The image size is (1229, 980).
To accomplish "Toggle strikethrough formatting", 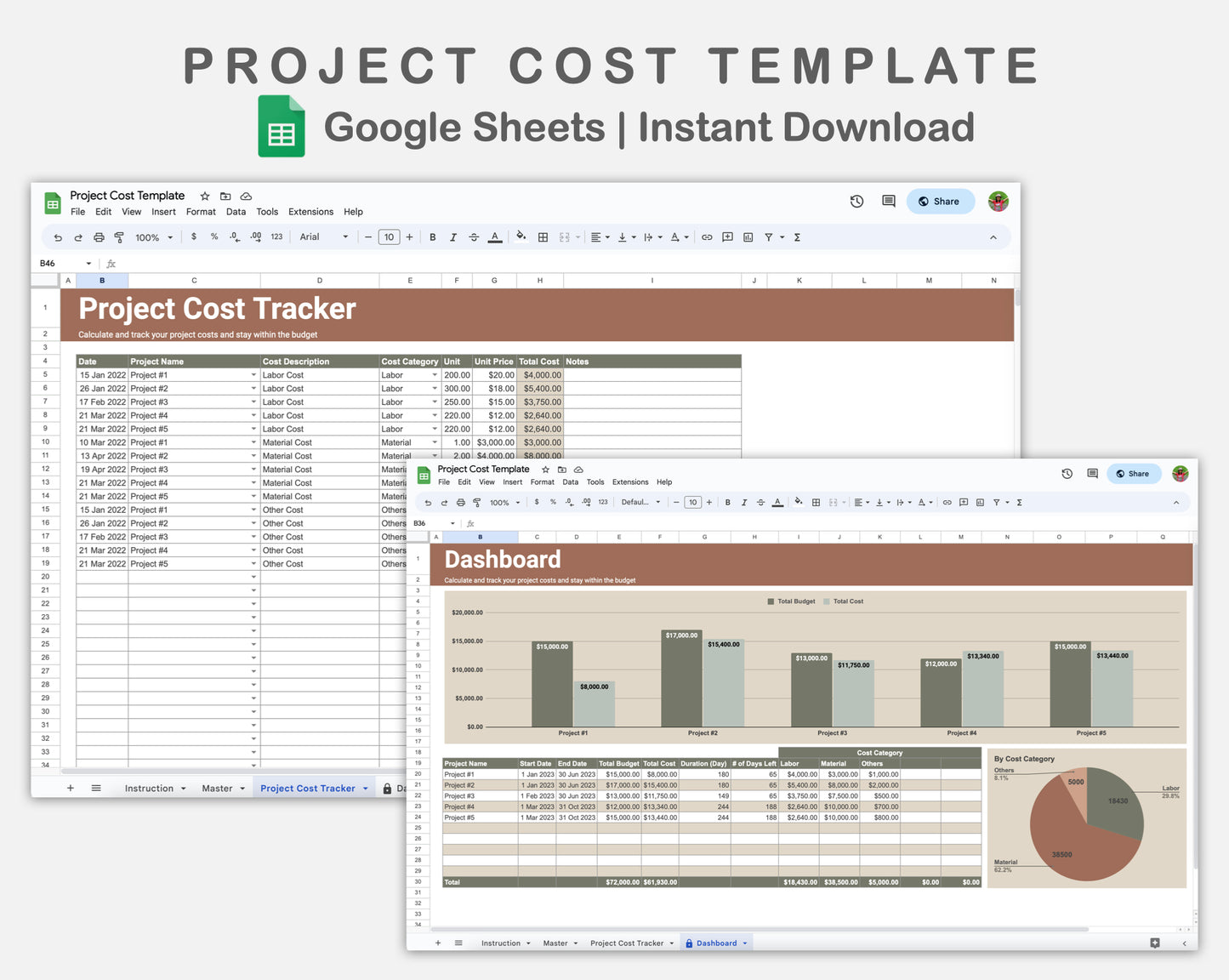I will tap(474, 237).
